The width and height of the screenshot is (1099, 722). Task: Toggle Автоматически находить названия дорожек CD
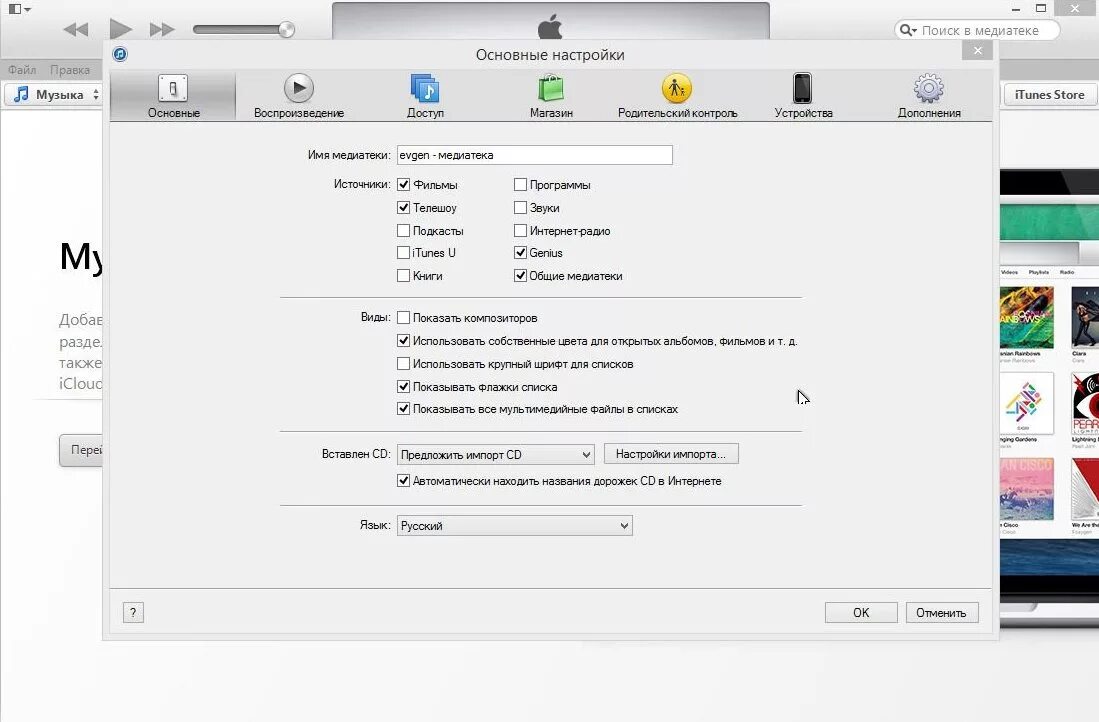(403, 481)
